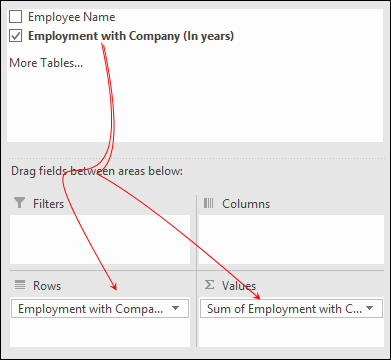This screenshot has height=360, width=391.
Task: Select the Employment with Company (In years) label
Action: coord(131,36)
